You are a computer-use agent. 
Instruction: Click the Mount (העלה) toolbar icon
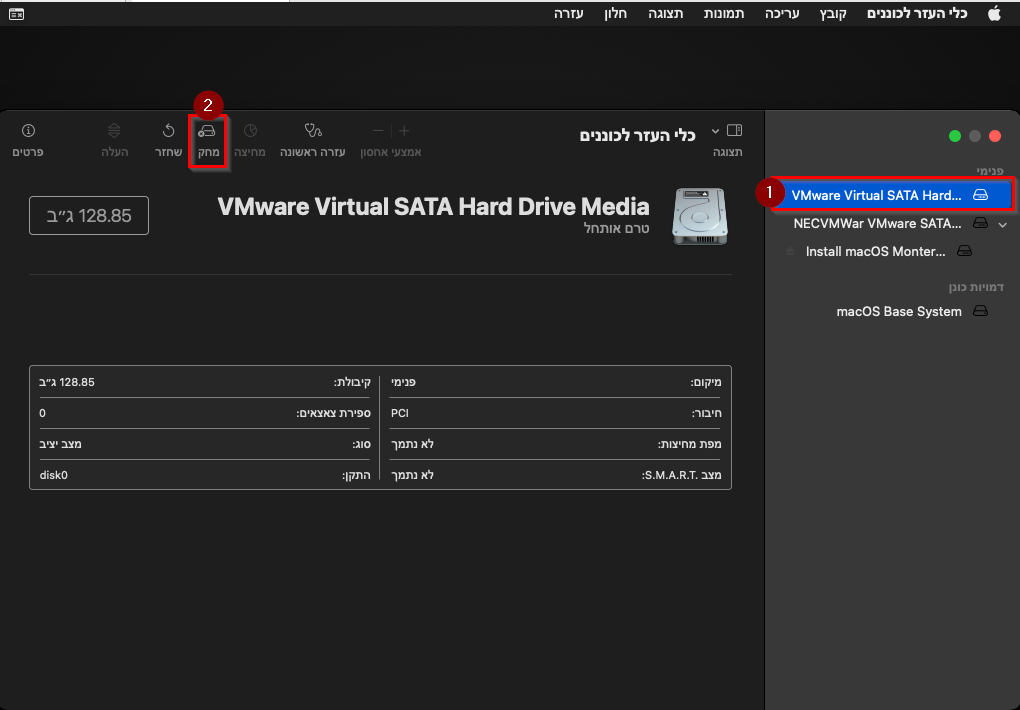pyautogui.click(x=114, y=130)
